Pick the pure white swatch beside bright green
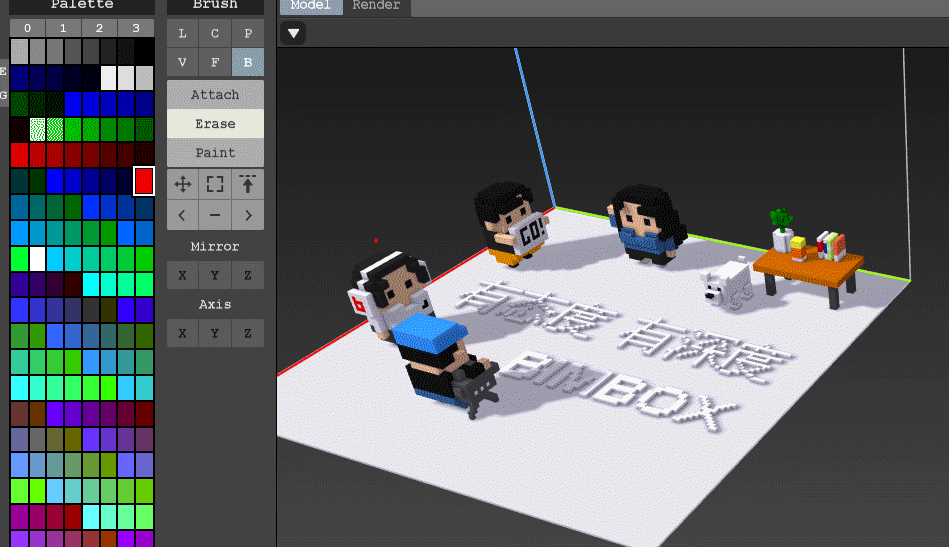 [x=38, y=259]
